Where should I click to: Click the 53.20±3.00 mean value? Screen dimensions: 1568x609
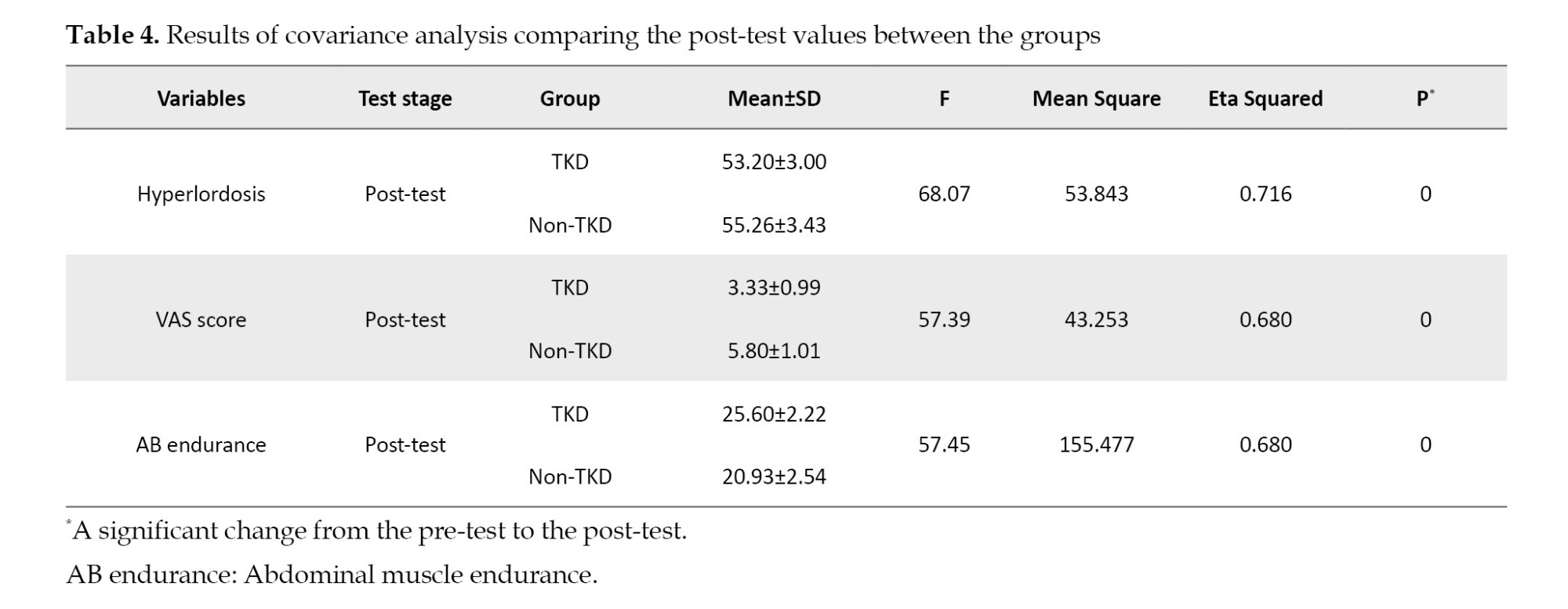pyautogui.click(x=774, y=161)
